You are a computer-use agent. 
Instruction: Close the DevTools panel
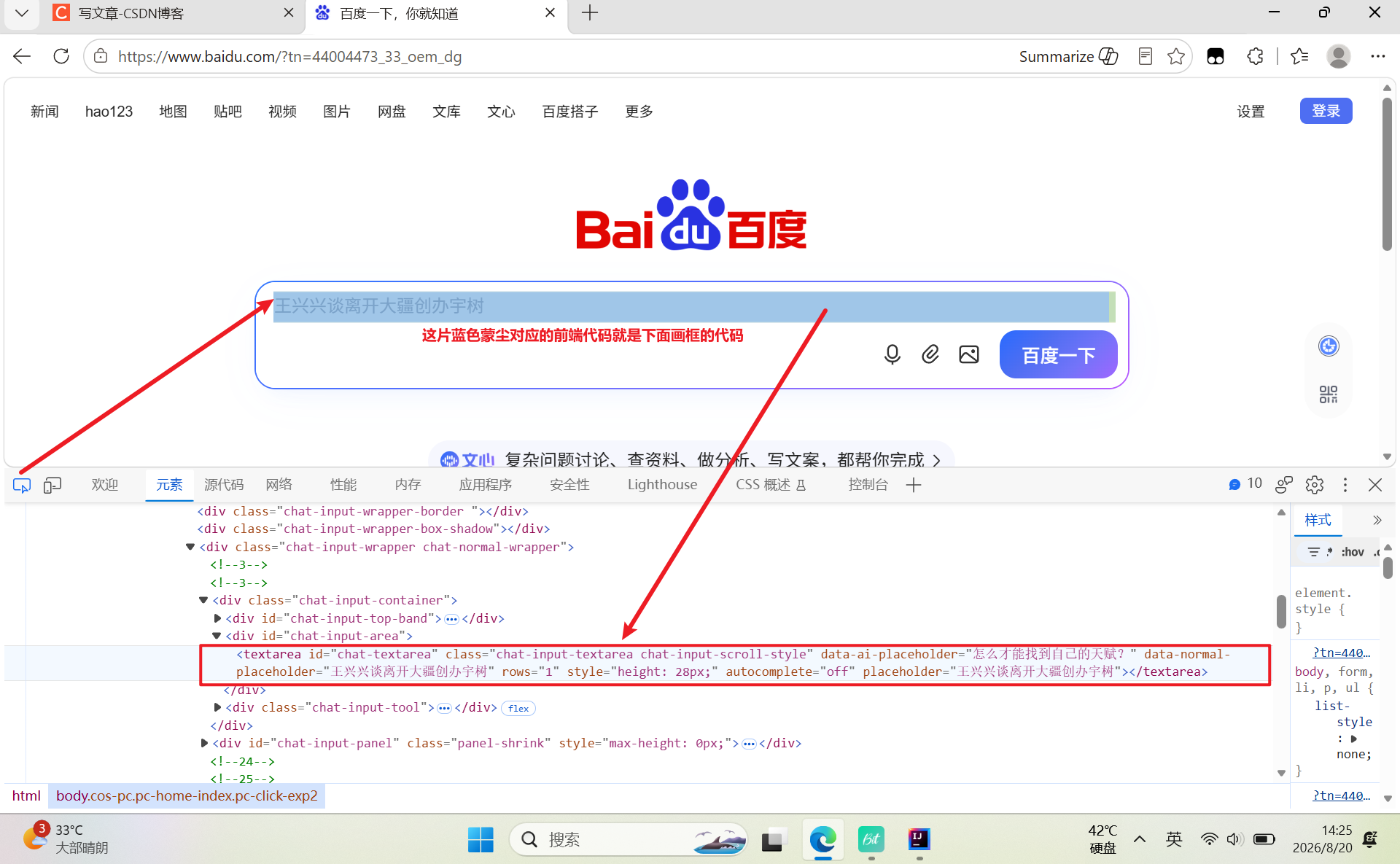[1375, 485]
